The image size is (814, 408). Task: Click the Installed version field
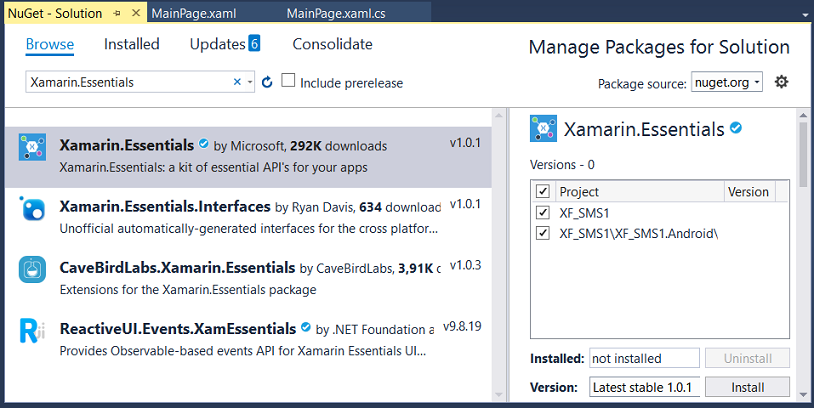[x=644, y=358]
